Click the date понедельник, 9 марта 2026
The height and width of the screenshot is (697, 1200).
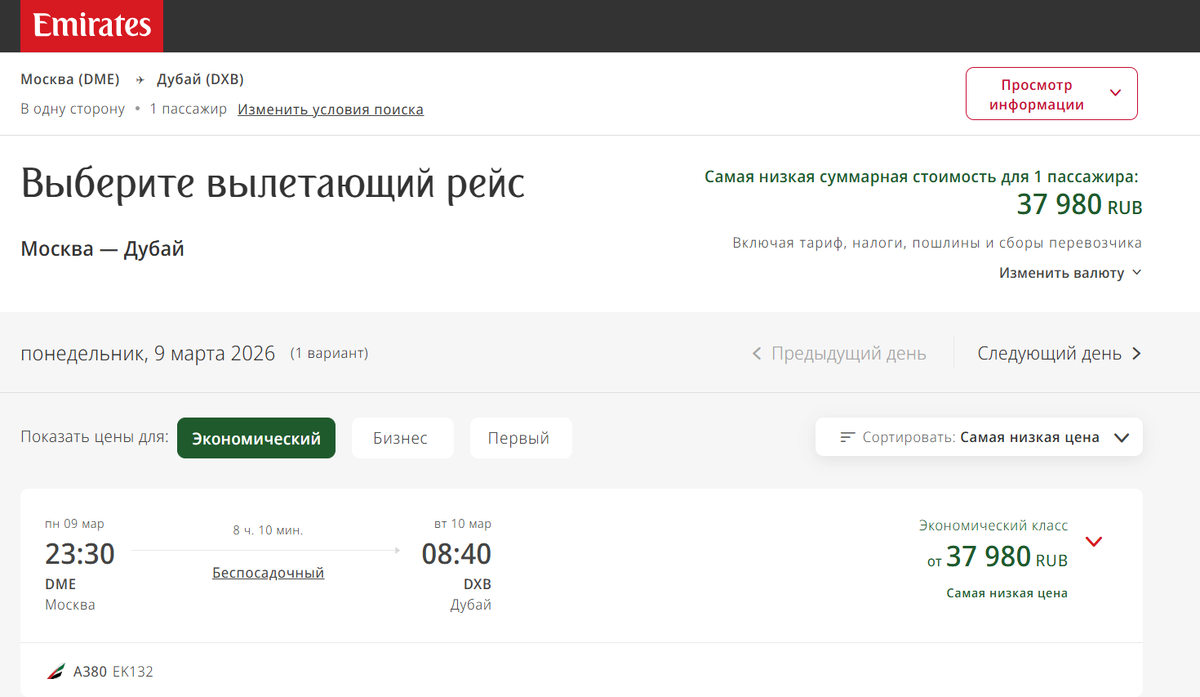(x=148, y=353)
